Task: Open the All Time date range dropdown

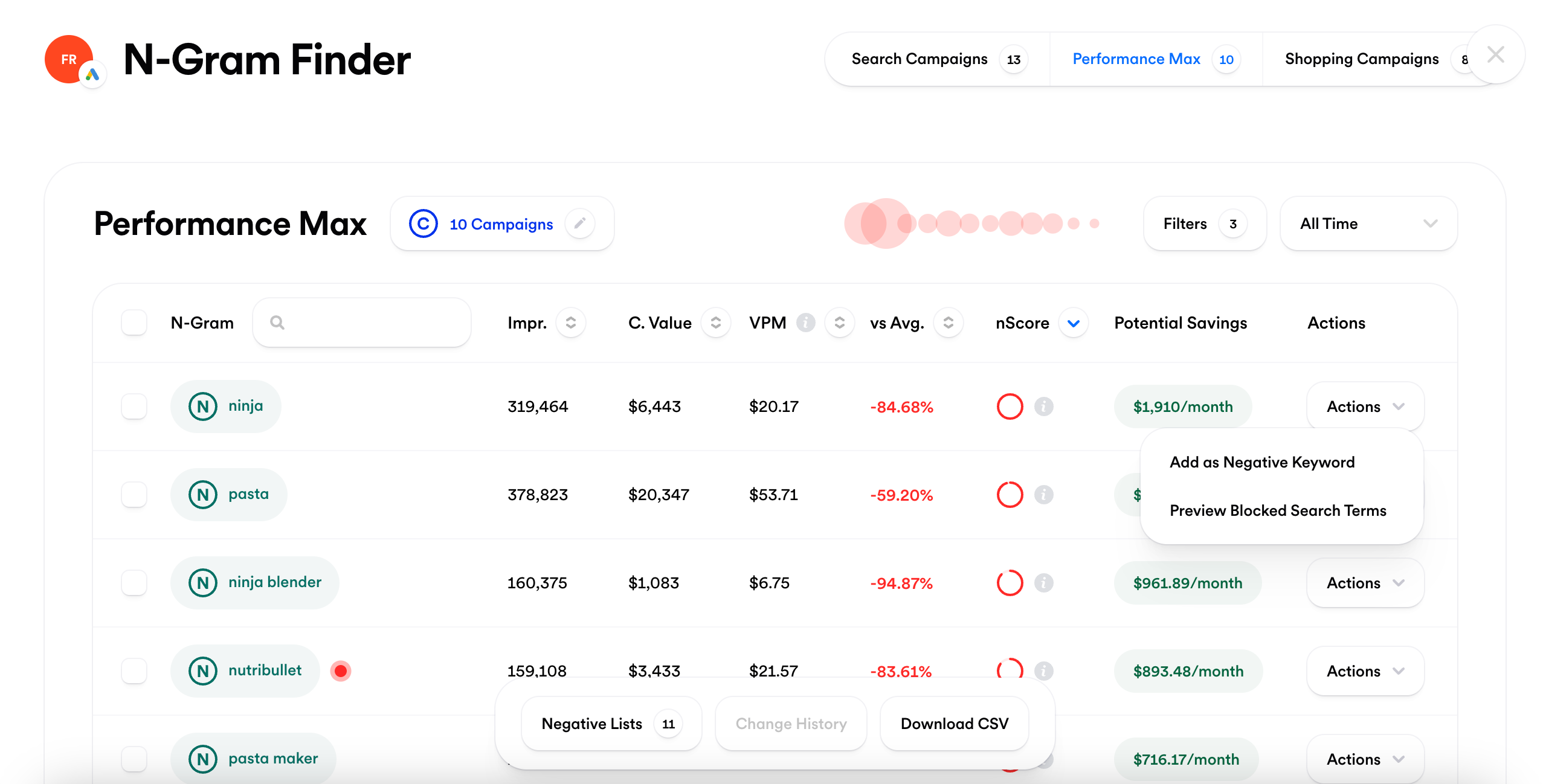Action: [1368, 224]
